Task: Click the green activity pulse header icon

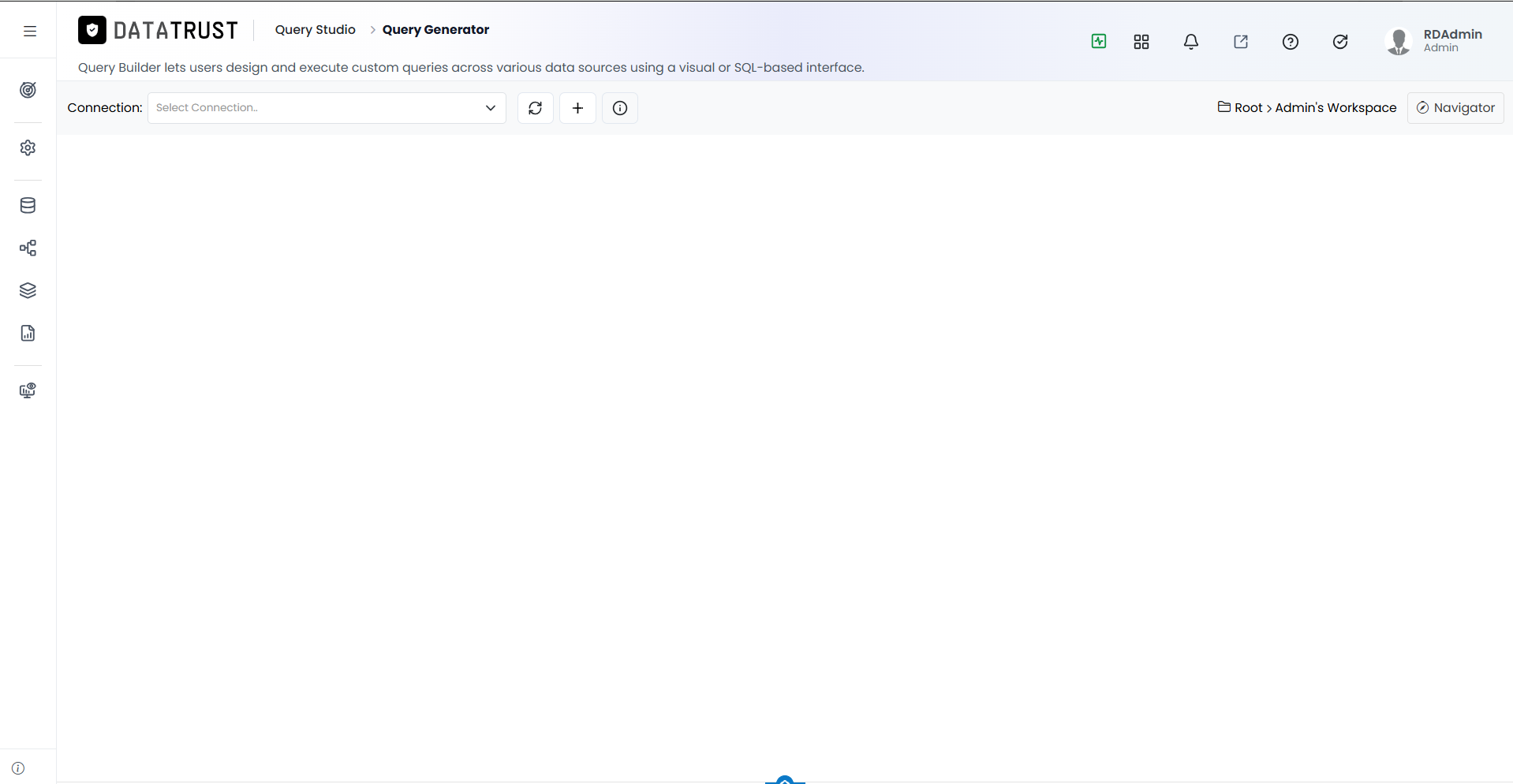Action: [1099, 41]
